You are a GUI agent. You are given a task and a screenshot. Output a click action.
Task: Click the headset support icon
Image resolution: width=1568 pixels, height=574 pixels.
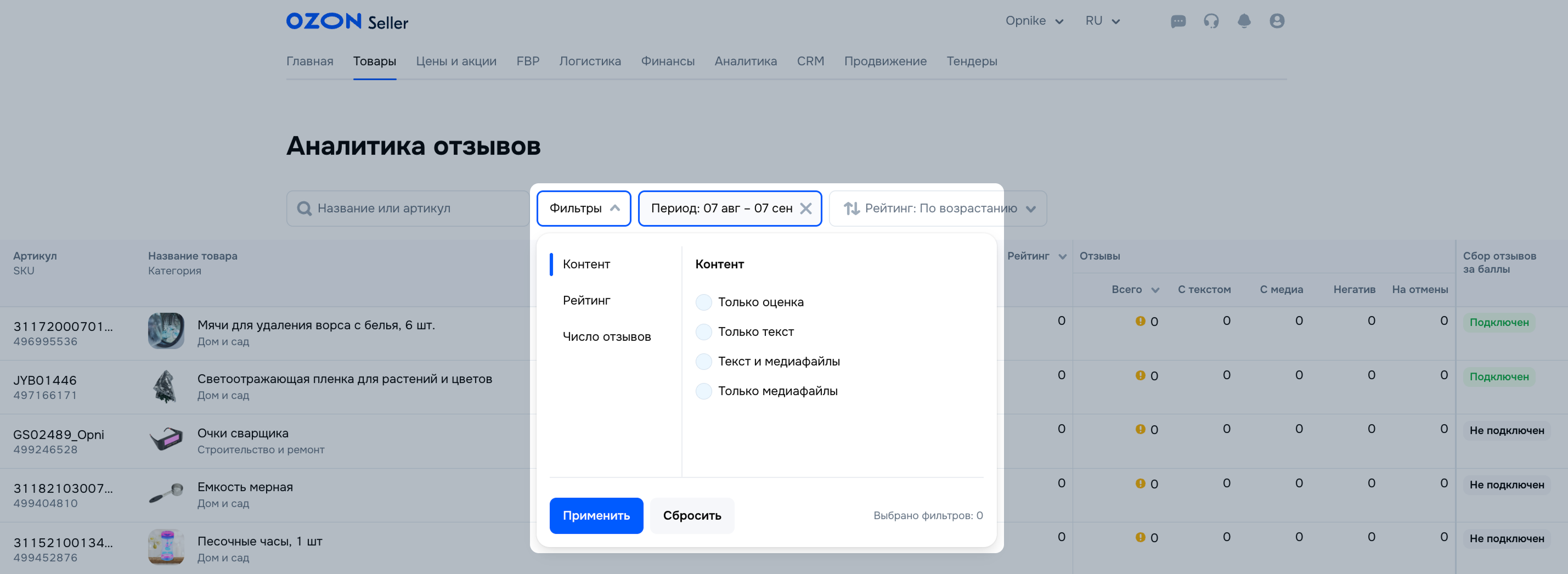[x=1211, y=21]
